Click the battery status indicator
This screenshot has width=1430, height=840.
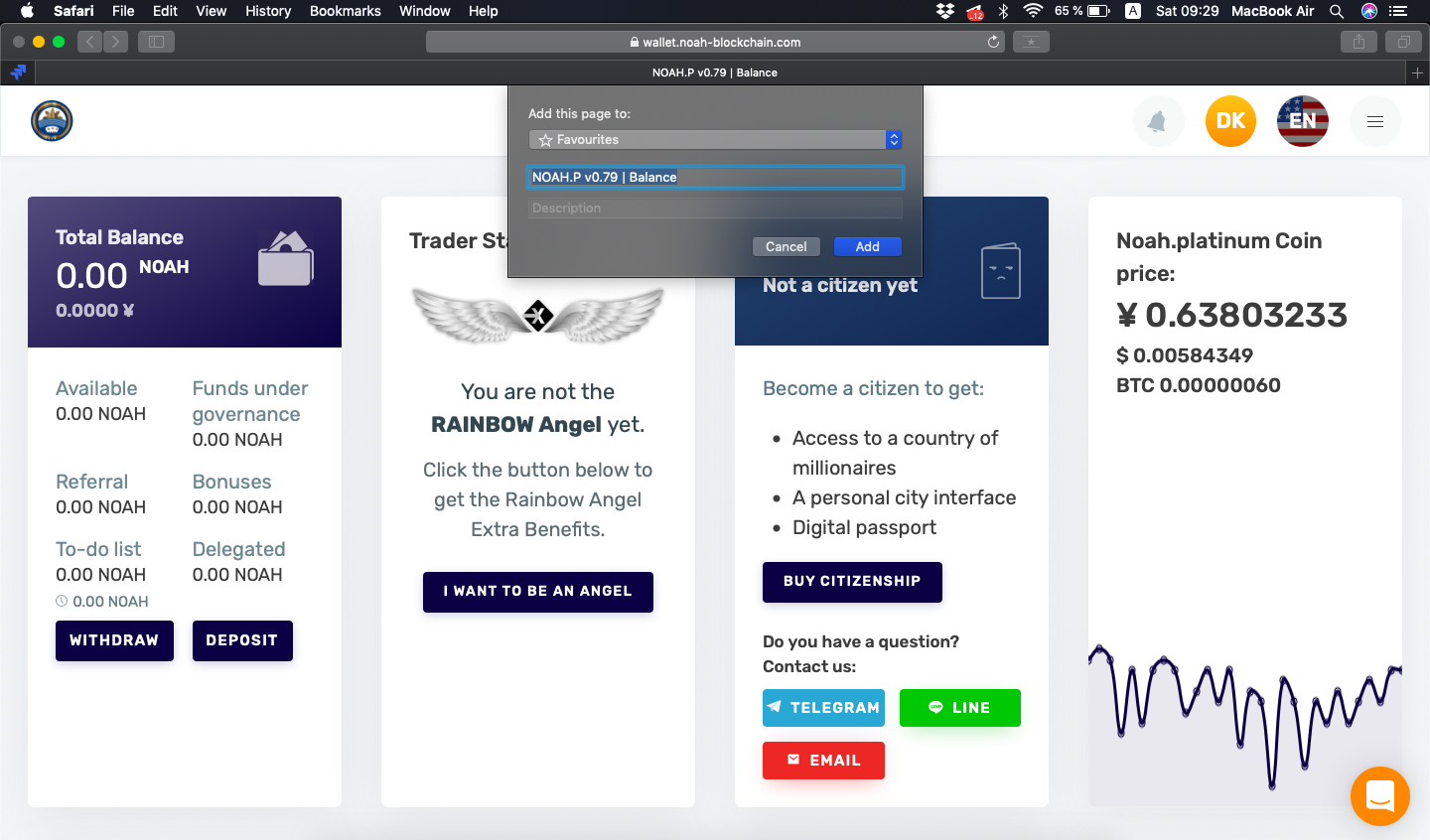click(x=1098, y=11)
